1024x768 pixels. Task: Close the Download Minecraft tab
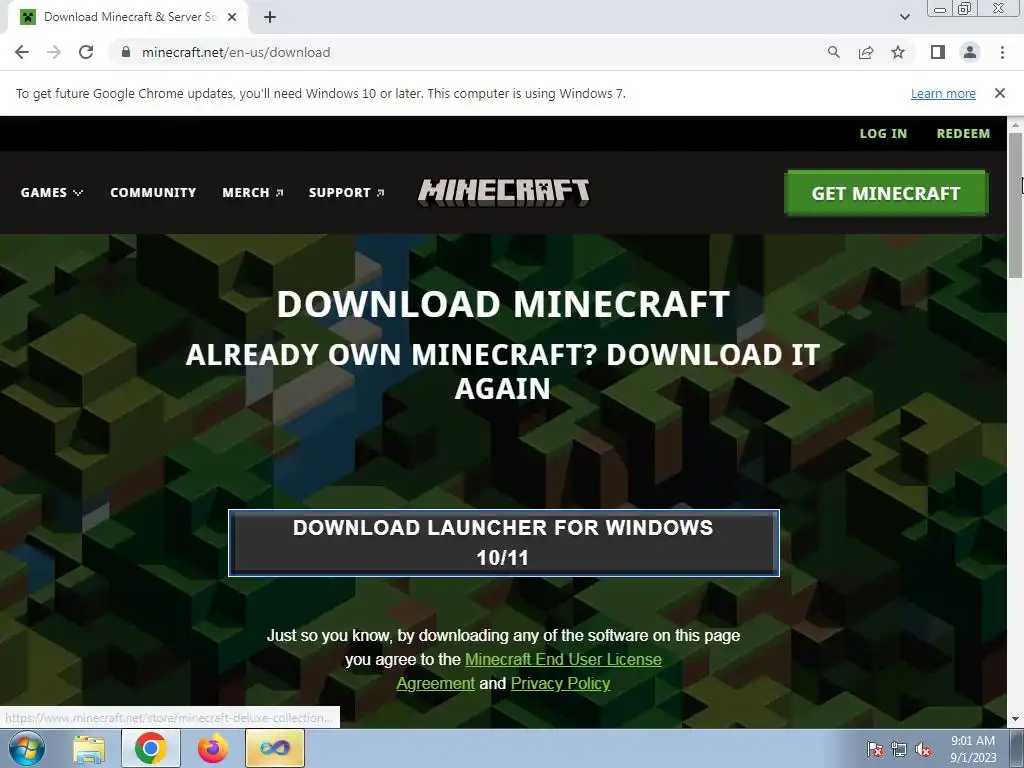pyautogui.click(x=231, y=17)
